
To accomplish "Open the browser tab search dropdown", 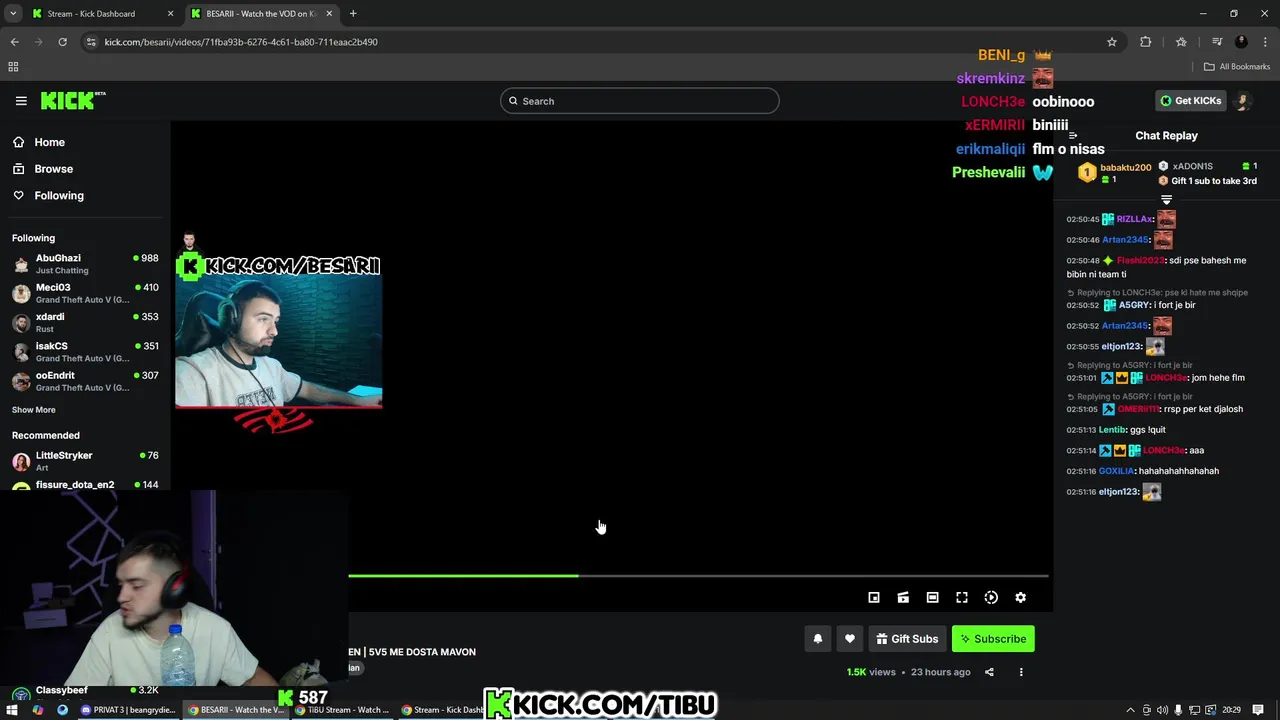I will tap(12, 14).
